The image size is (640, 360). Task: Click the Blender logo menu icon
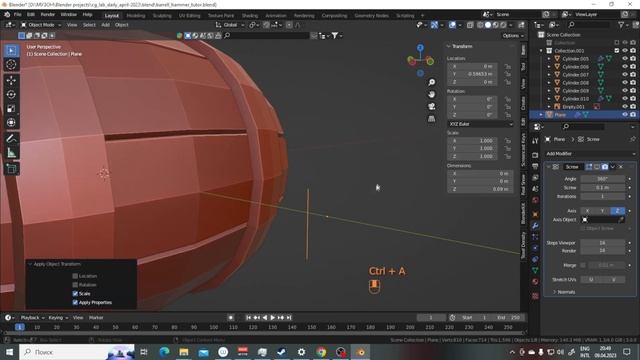(x=7, y=14)
